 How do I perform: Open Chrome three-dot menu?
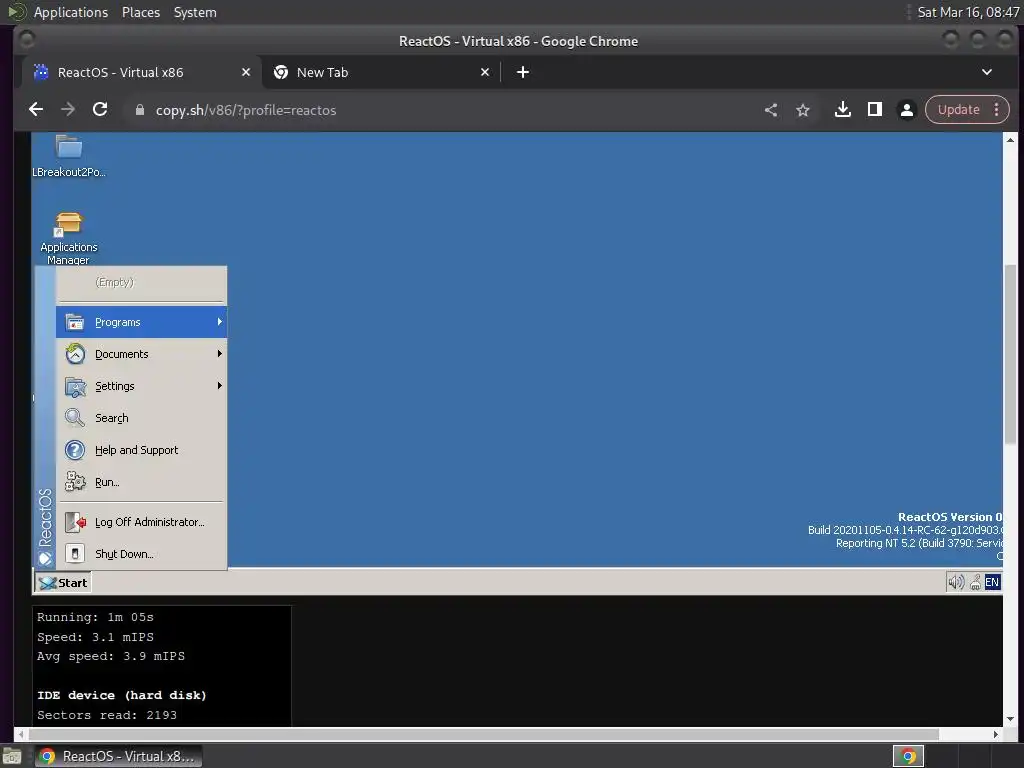tap(997, 110)
